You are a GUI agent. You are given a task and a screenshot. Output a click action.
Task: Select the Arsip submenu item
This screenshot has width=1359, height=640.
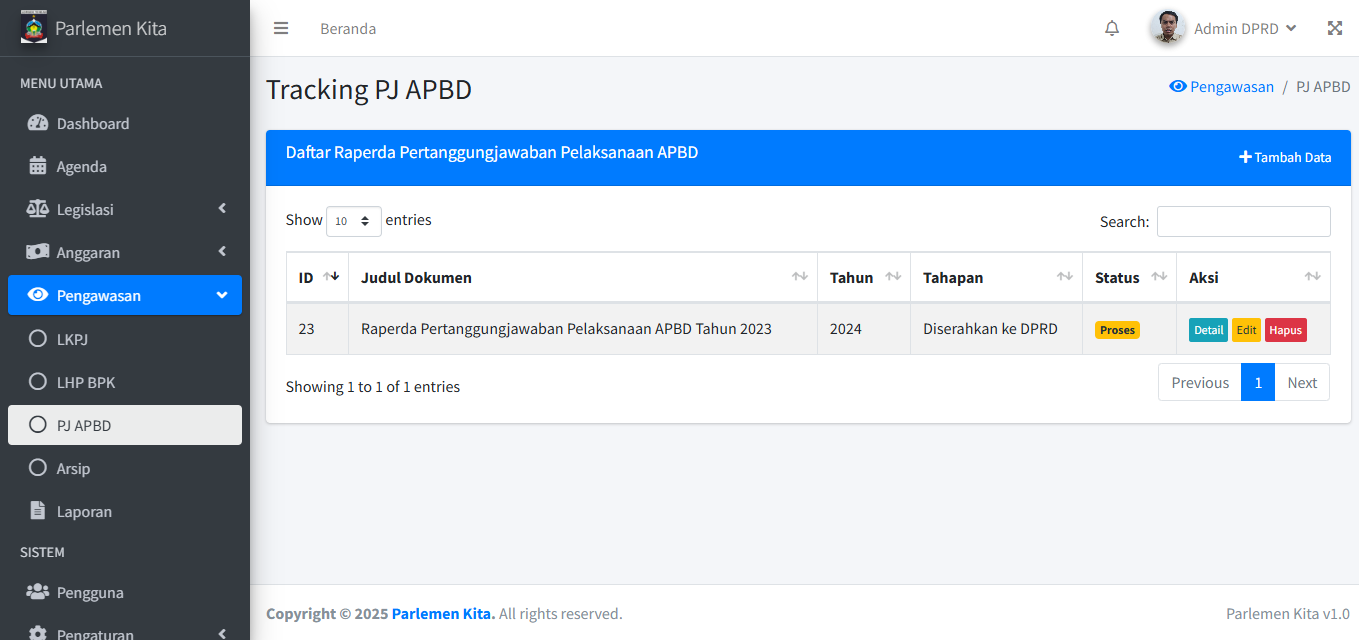tap(73, 468)
